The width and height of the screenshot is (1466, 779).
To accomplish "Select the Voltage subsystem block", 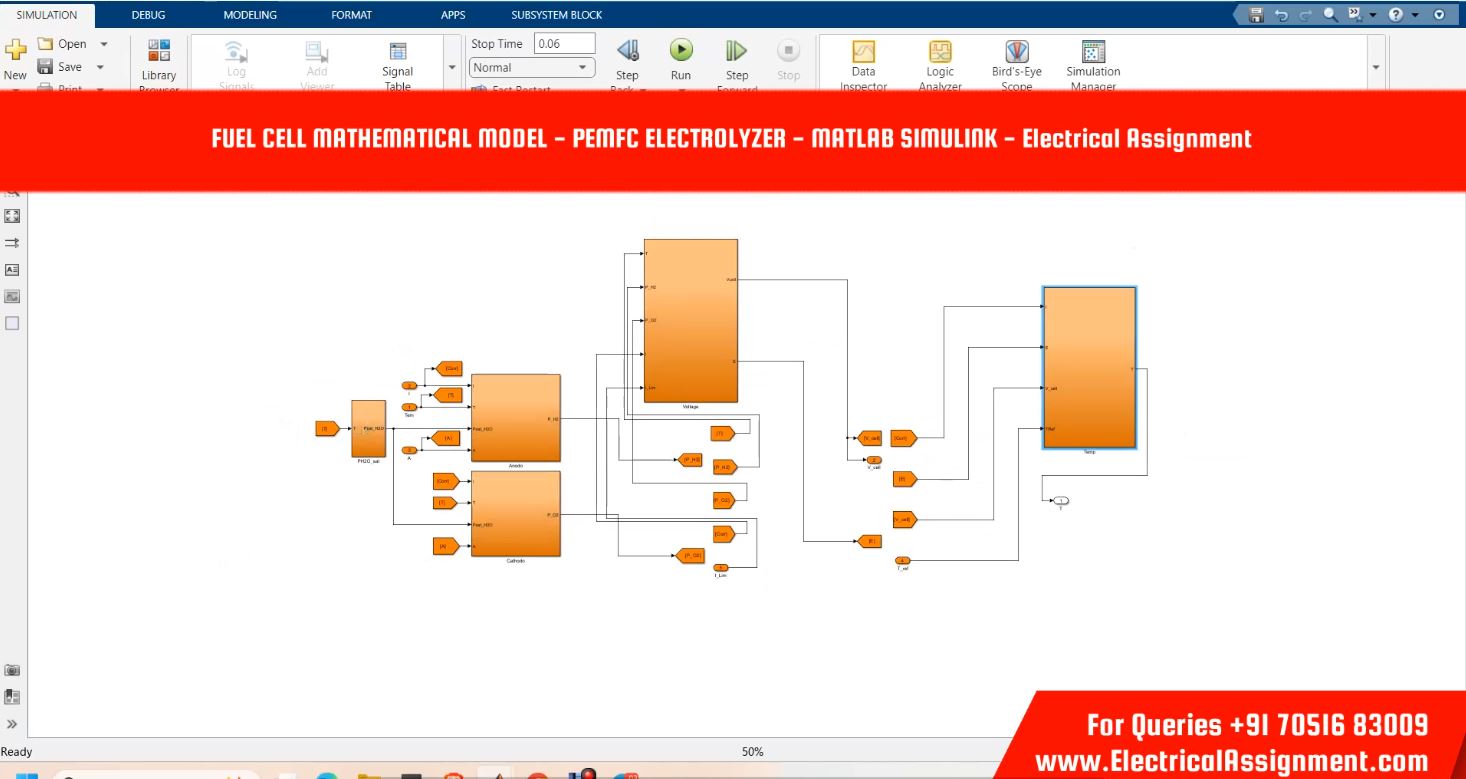I will click(690, 320).
